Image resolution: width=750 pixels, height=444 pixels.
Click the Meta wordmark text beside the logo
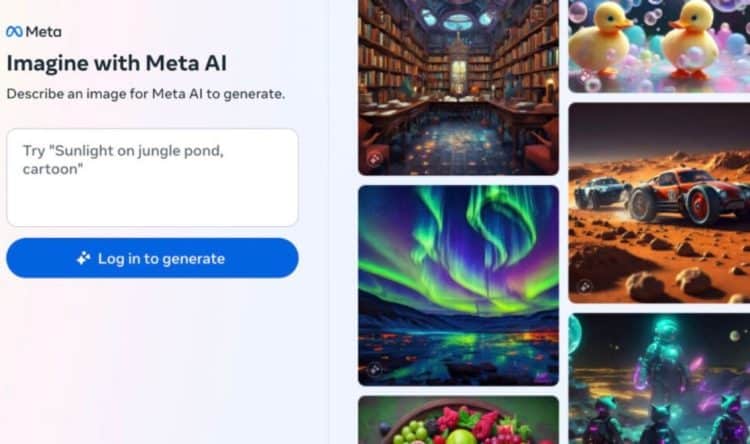click(44, 32)
